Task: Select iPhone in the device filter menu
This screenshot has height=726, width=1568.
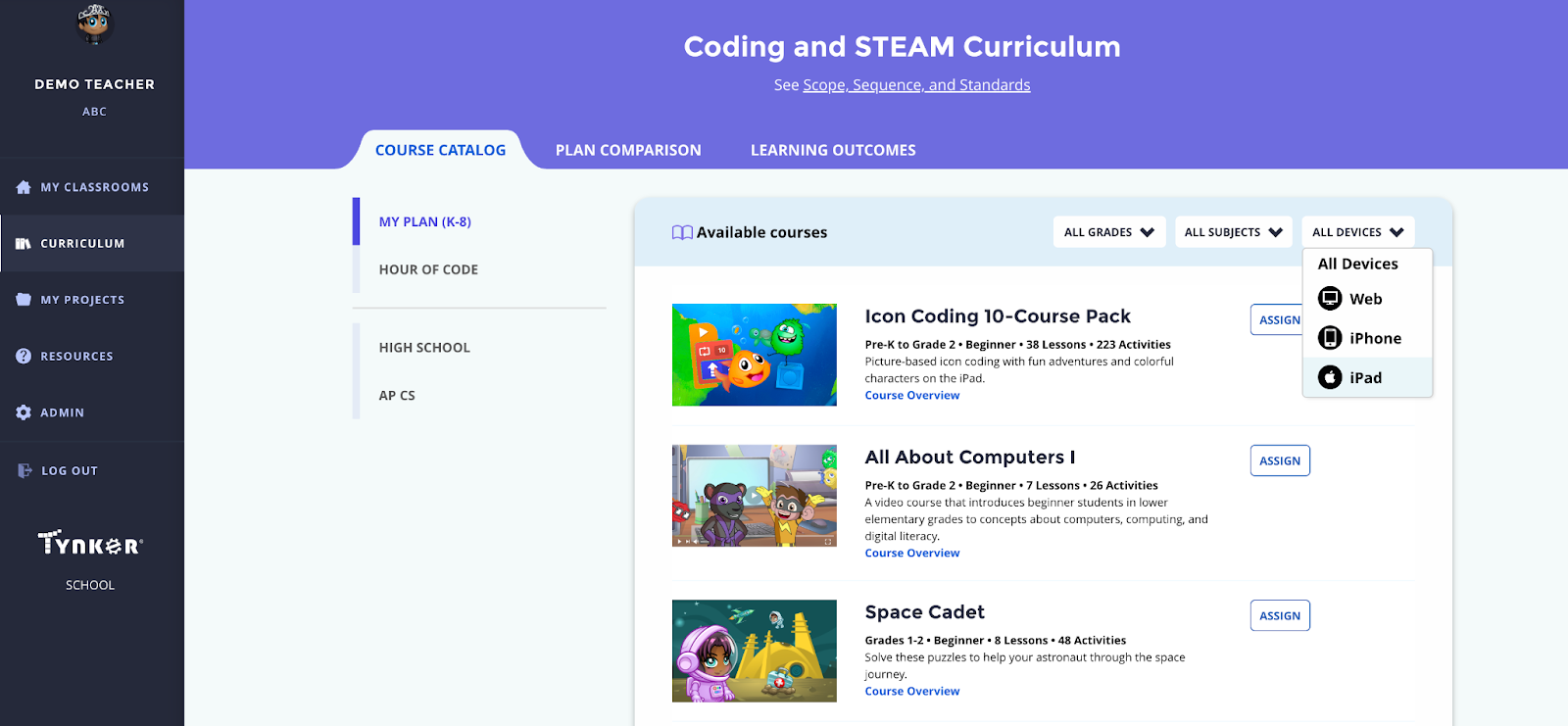Action: pyautogui.click(x=1367, y=338)
